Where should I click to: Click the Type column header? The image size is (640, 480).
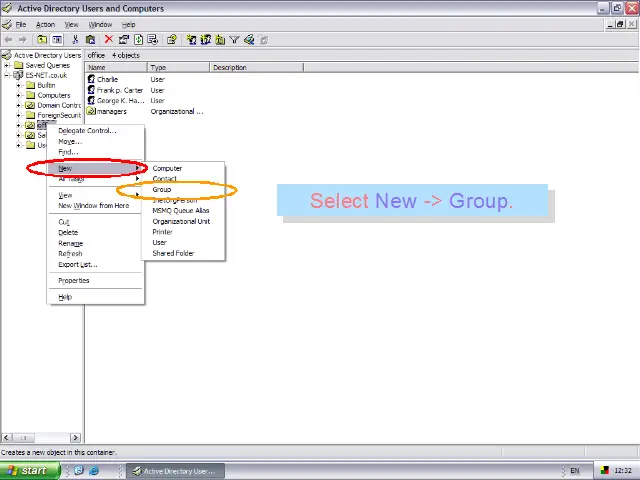click(x=178, y=67)
